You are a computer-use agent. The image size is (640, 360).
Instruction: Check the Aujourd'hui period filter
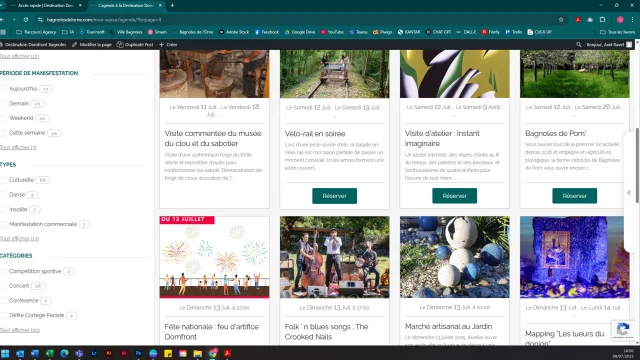[x=3, y=89]
